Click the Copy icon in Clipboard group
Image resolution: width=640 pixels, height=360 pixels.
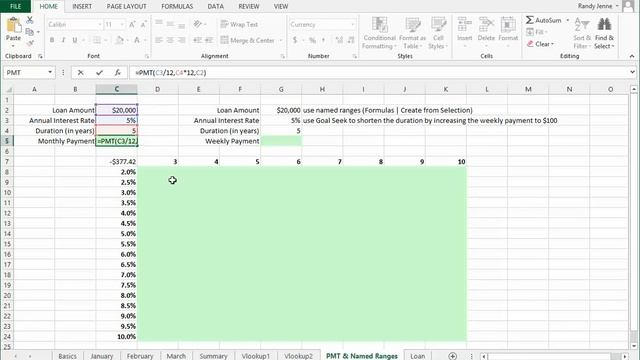pos(29,32)
